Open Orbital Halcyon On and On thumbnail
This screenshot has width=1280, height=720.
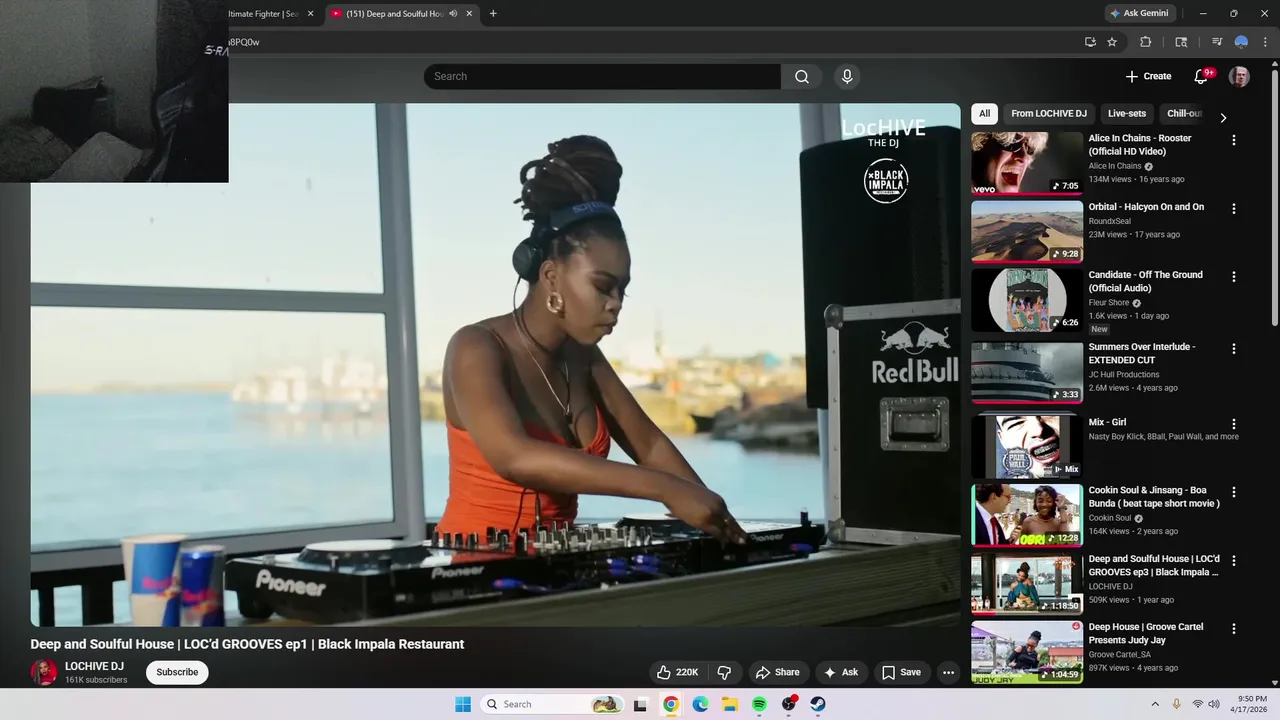click(x=1027, y=231)
